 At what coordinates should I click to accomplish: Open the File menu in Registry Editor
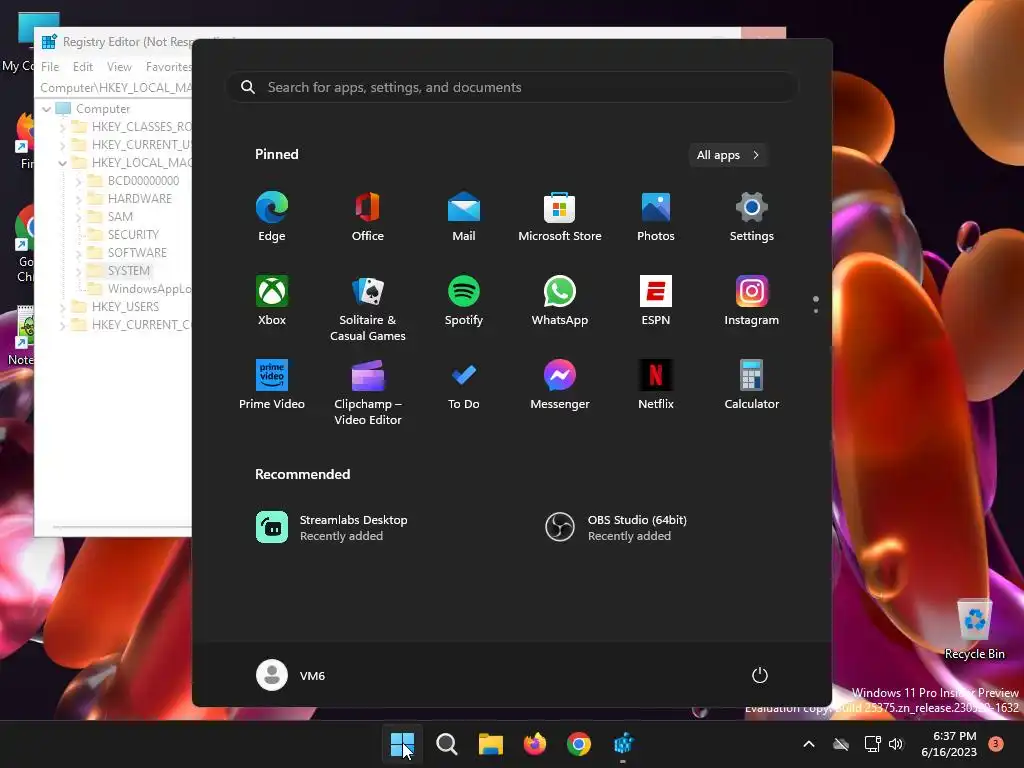point(50,67)
